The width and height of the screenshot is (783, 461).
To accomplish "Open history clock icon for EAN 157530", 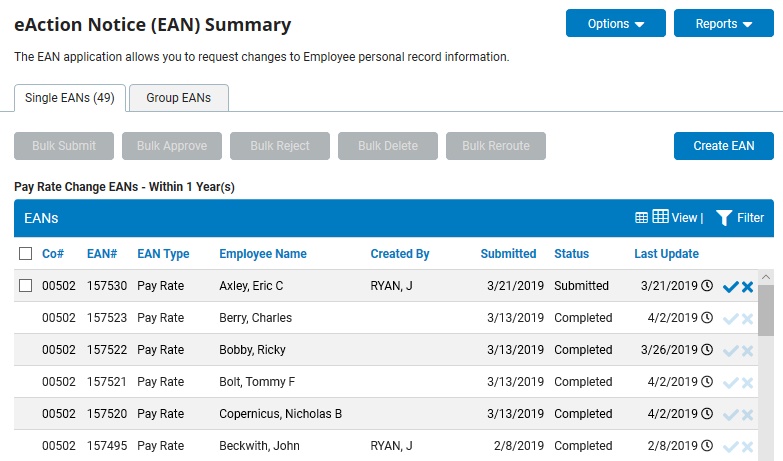I will click(707, 286).
